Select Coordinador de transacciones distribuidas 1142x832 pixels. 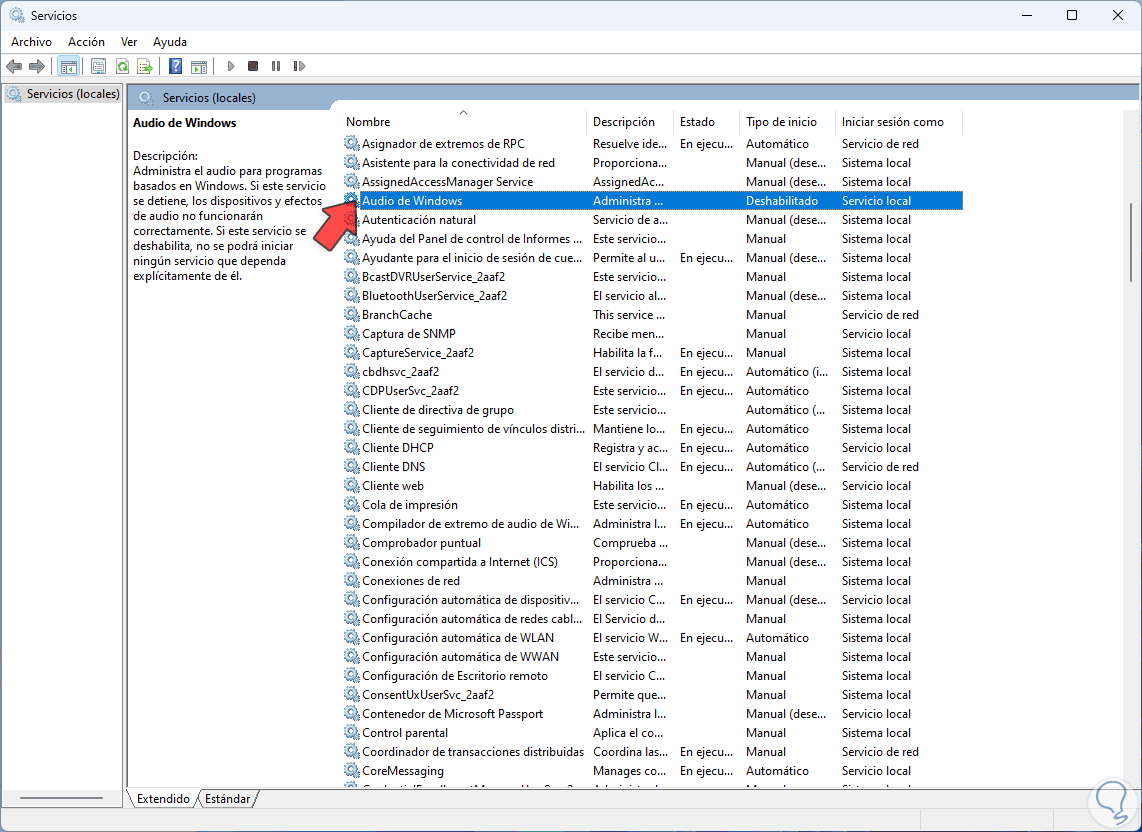pos(653,751)
